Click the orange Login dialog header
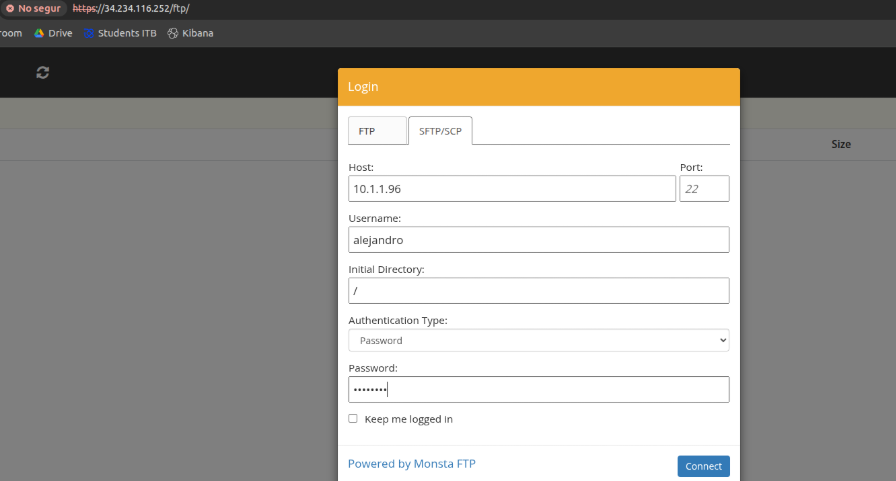 pos(538,87)
